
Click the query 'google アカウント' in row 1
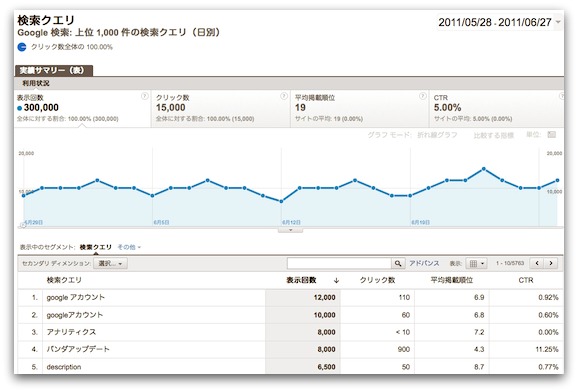pyautogui.click(x=76, y=297)
